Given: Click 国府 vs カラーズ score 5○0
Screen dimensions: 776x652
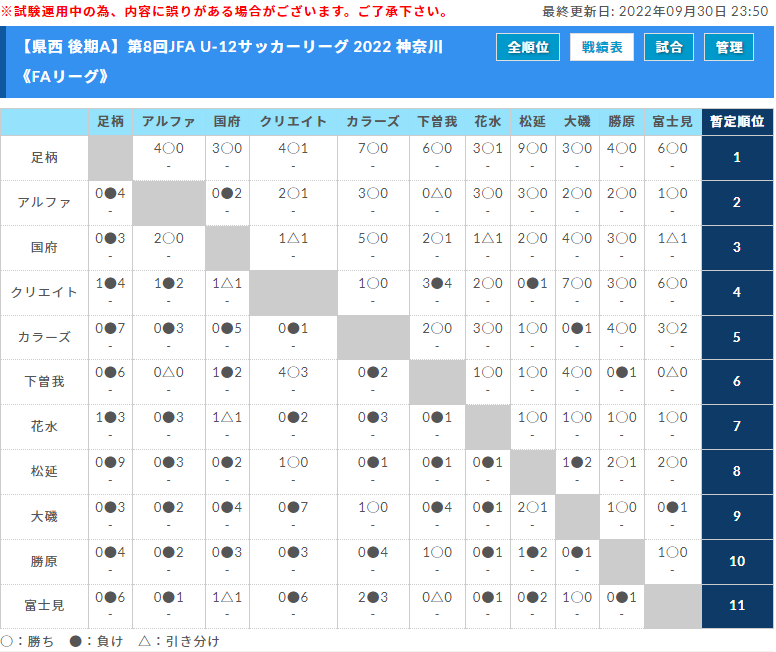Looking at the screenshot, I should (x=373, y=239).
